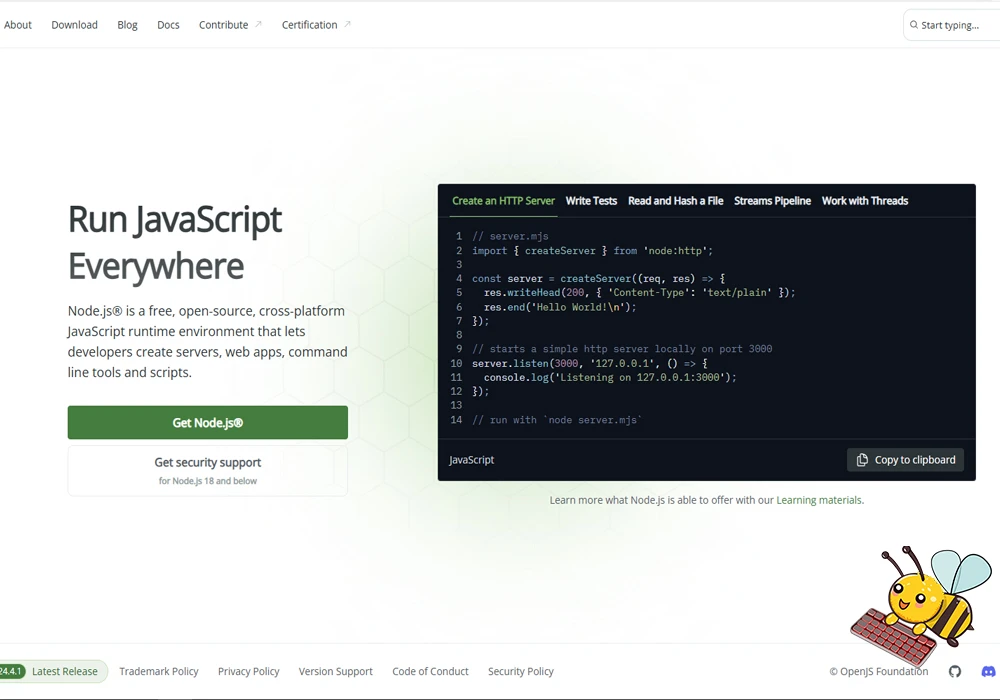Switch to the Write Tests tab
This screenshot has height=700, width=1000.
coord(591,201)
